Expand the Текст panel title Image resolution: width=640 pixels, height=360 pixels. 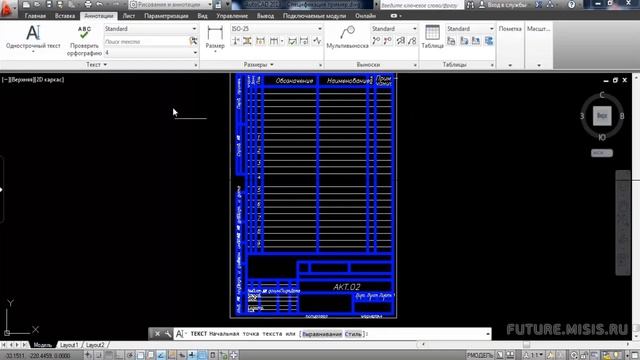(x=96, y=64)
